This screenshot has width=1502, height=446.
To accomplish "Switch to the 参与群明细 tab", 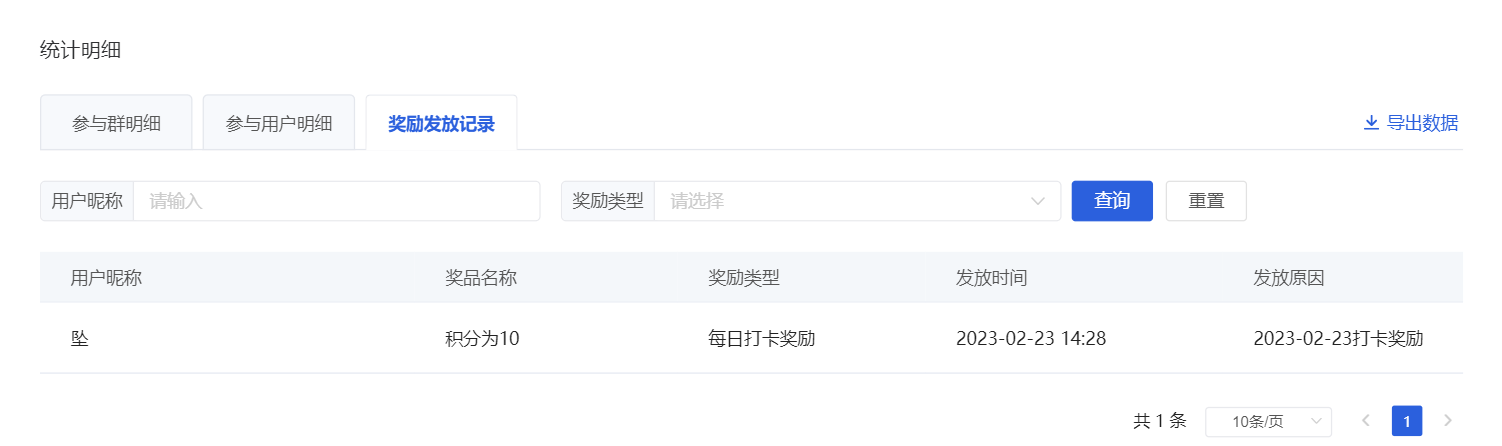I will [116, 123].
